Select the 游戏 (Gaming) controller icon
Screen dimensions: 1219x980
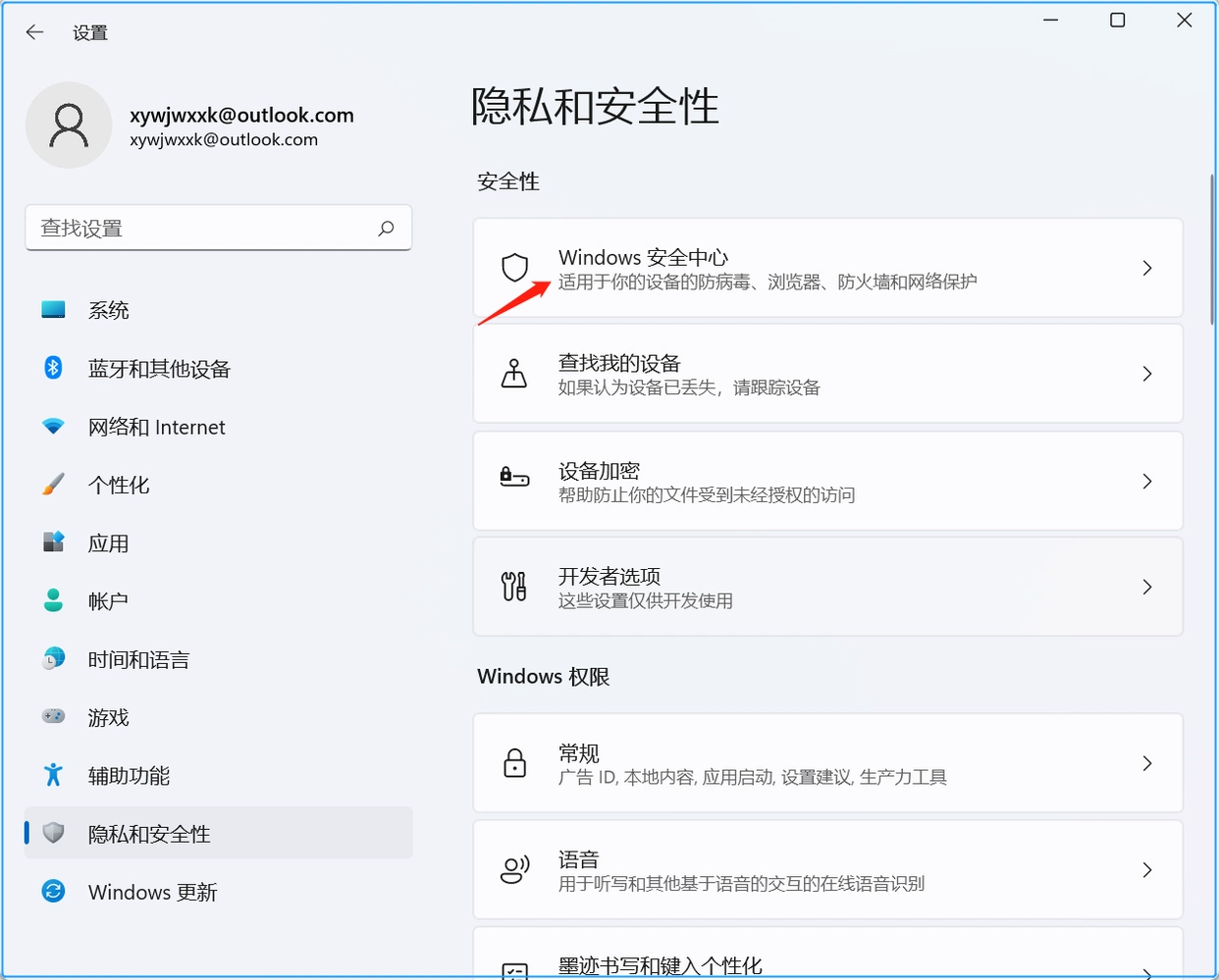coord(54,717)
